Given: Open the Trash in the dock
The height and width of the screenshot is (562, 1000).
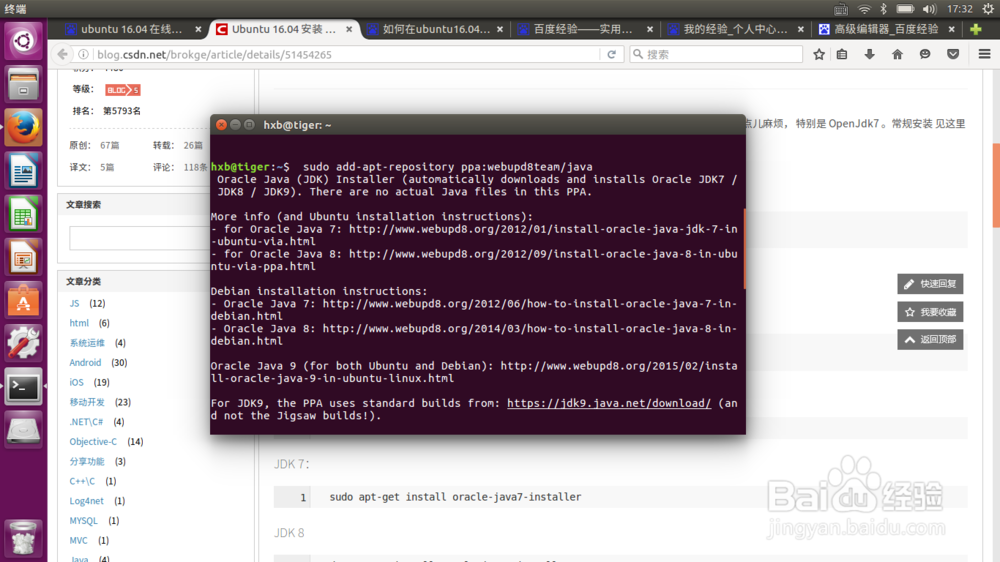Looking at the screenshot, I should pyautogui.click(x=24, y=538).
